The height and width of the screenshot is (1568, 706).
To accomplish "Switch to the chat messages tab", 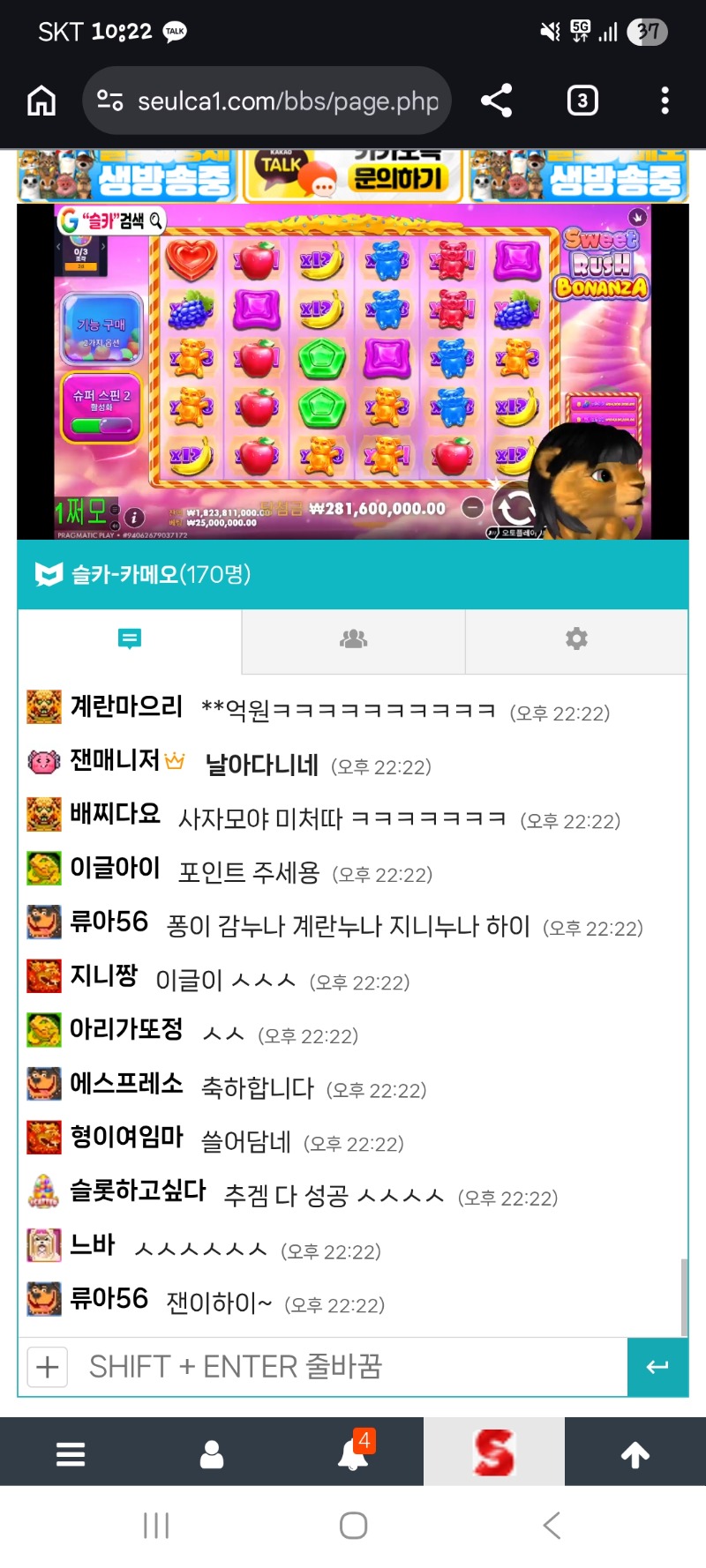I will click(130, 638).
